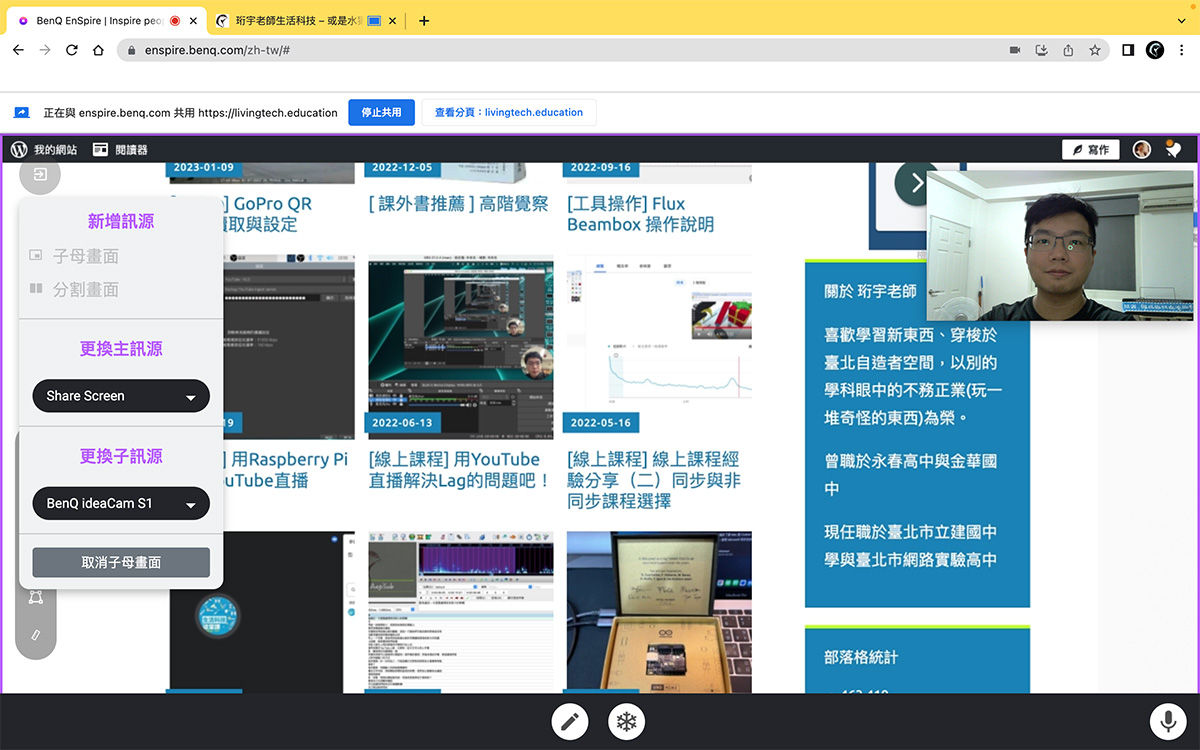Click the install app icon in address bar

point(1041,50)
